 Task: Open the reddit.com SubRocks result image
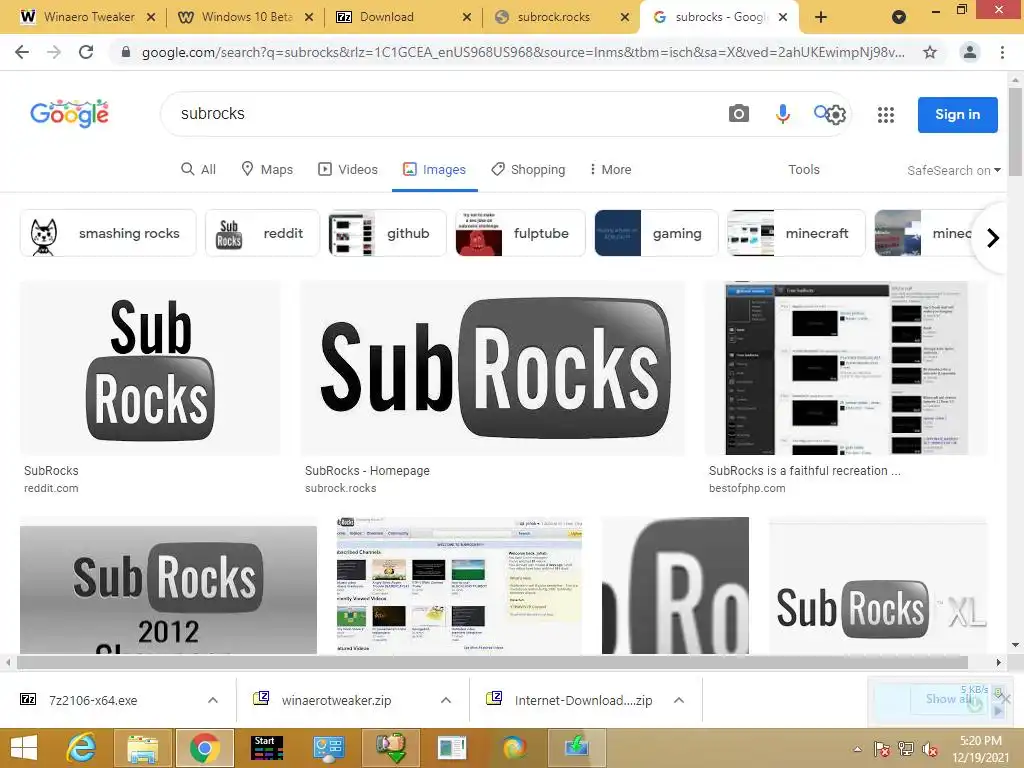150,368
